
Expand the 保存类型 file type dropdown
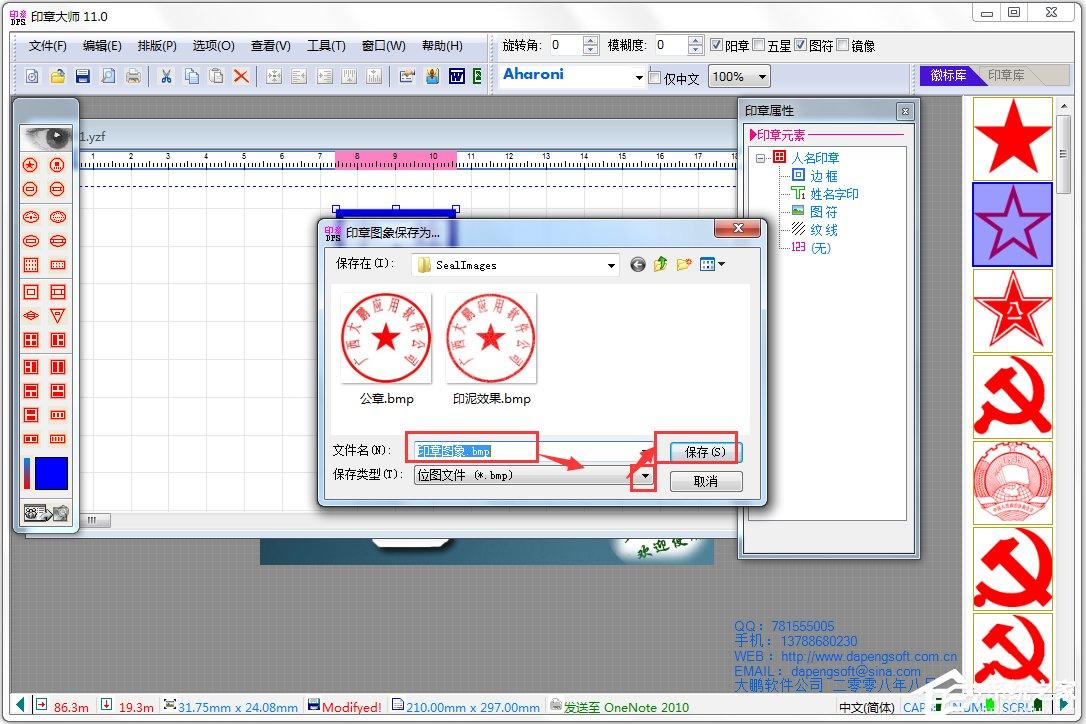tap(645, 475)
